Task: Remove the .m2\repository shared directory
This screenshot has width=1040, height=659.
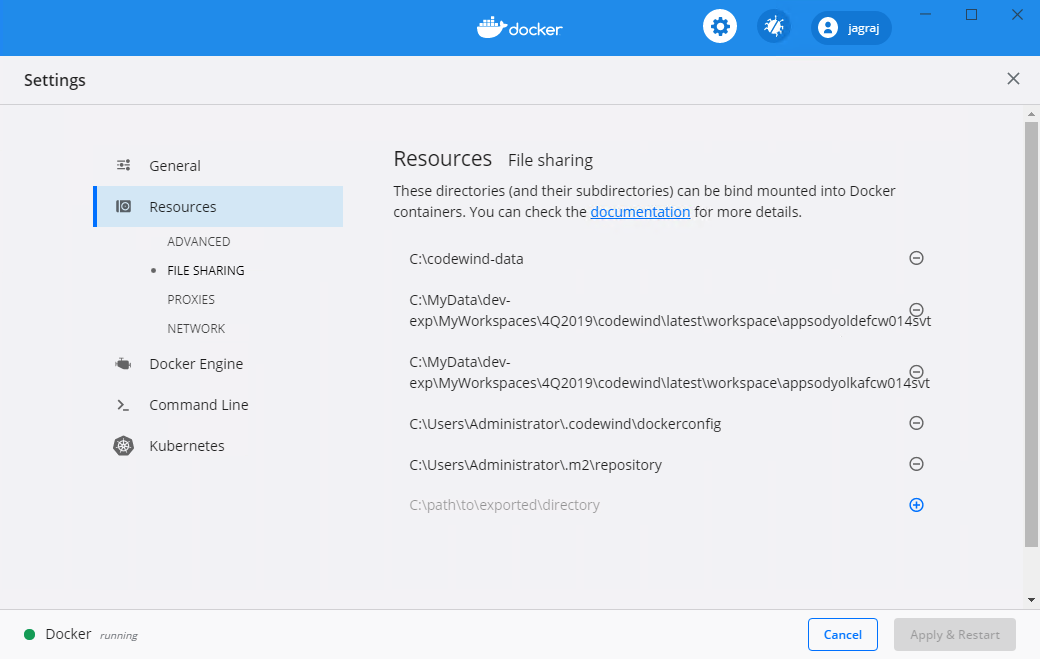Action: 916,463
